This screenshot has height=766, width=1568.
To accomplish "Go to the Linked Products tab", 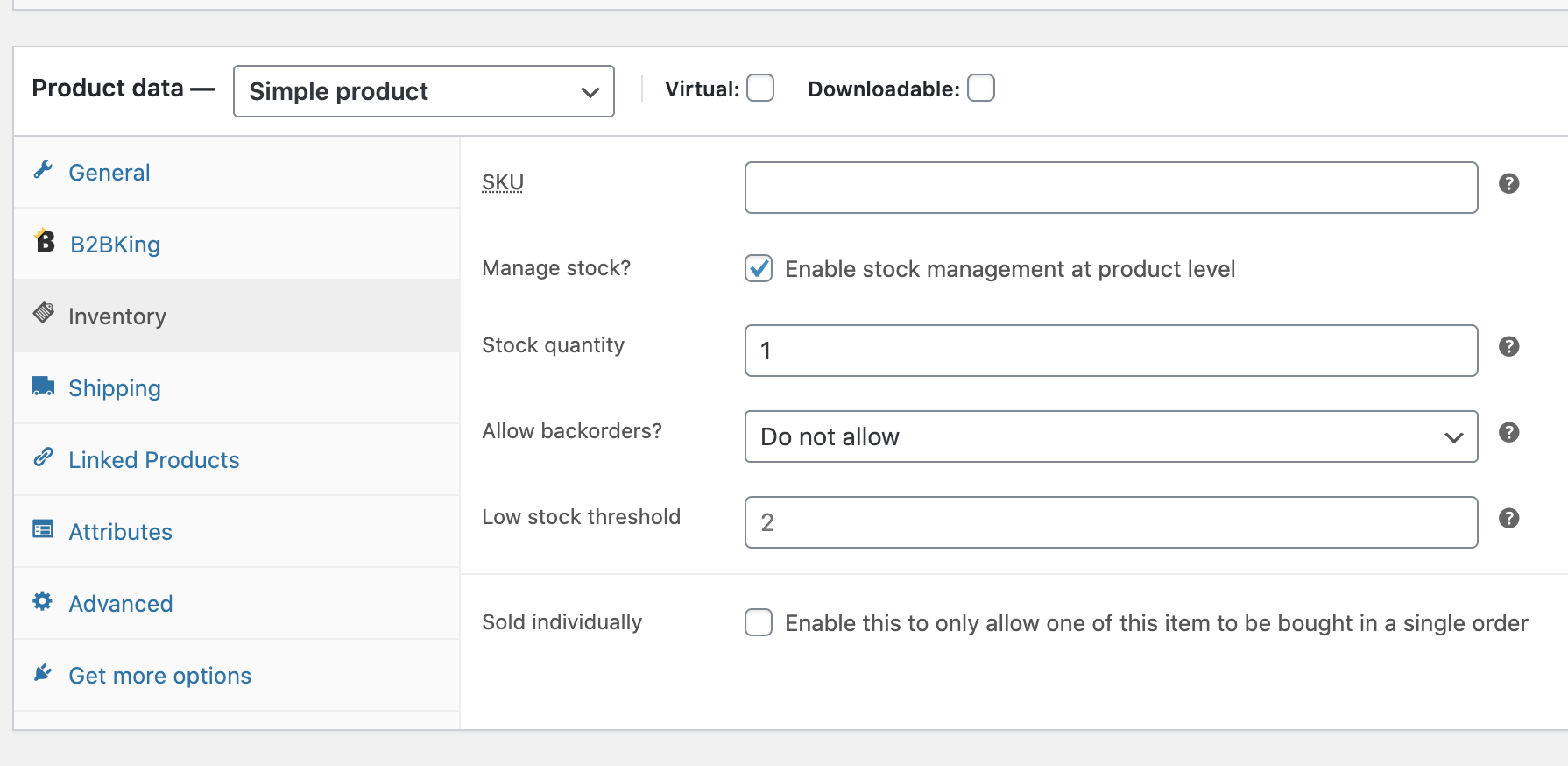I will [x=237, y=460].
